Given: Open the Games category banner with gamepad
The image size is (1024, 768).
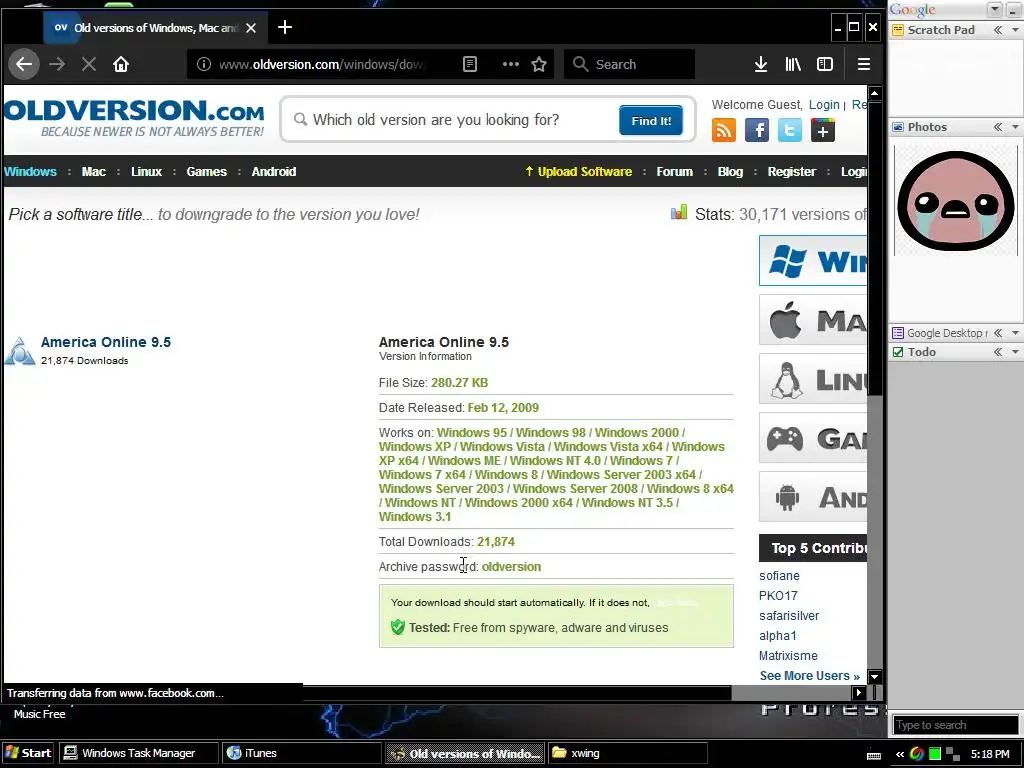Looking at the screenshot, I should click(813, 438).
